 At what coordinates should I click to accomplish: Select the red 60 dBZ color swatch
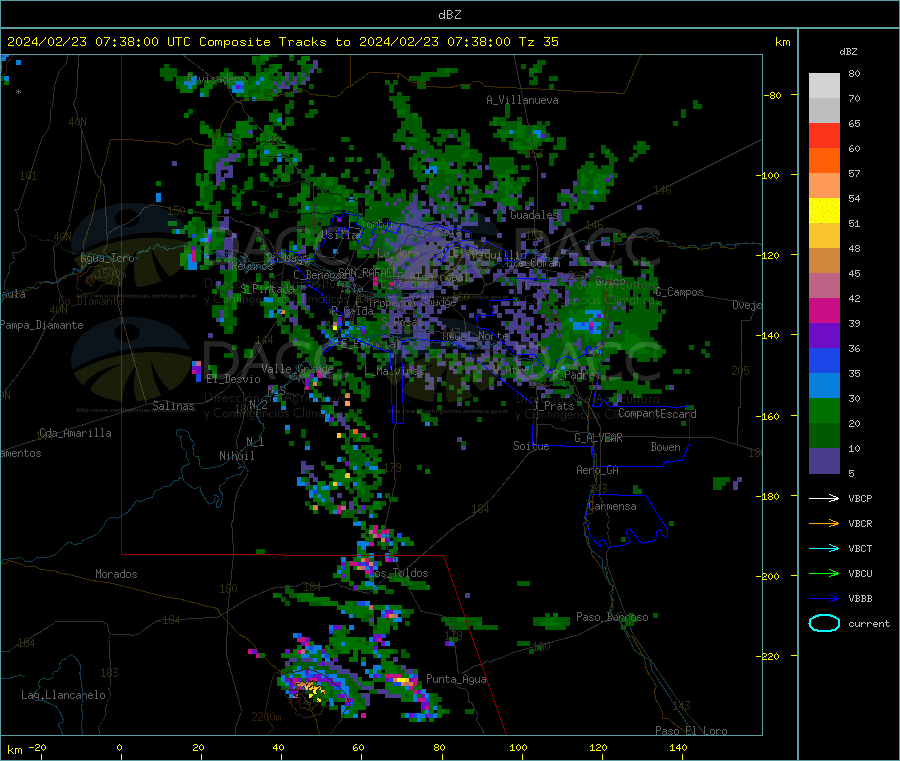click(x=824, y=135)
